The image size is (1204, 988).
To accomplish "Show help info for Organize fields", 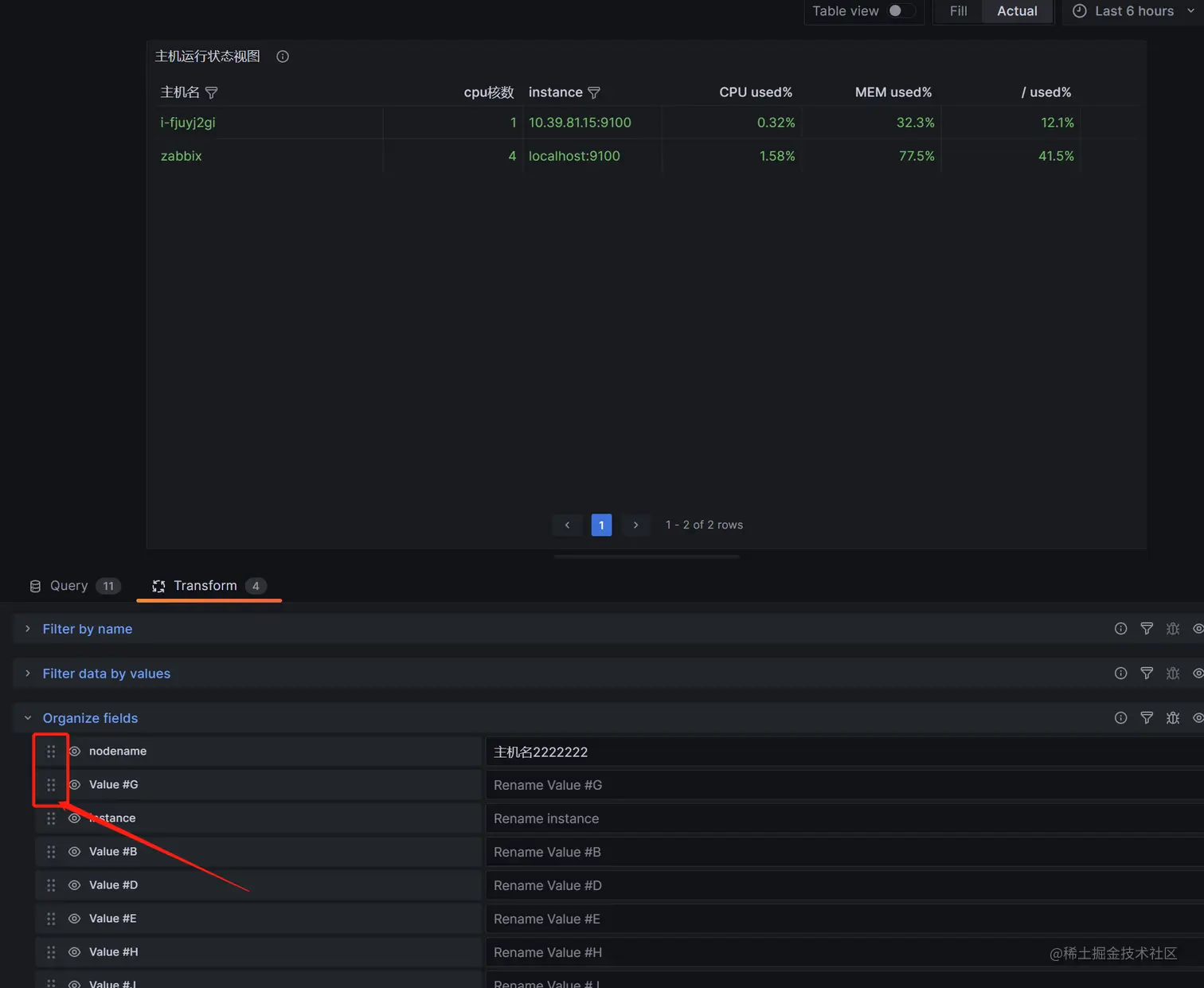I will coord(1120,718).
